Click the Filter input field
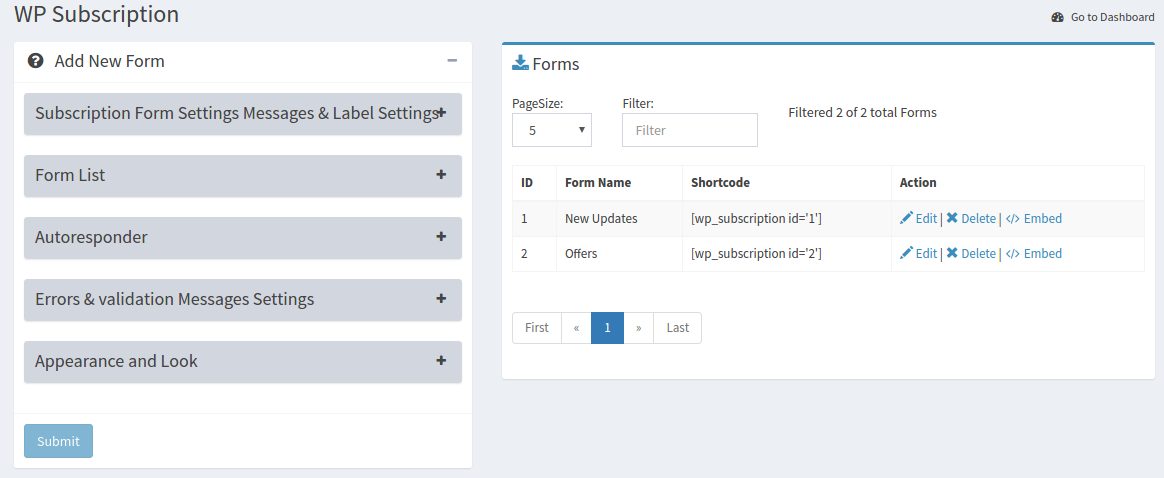Viewport: 1164px width, 478px height. [690, 130]
